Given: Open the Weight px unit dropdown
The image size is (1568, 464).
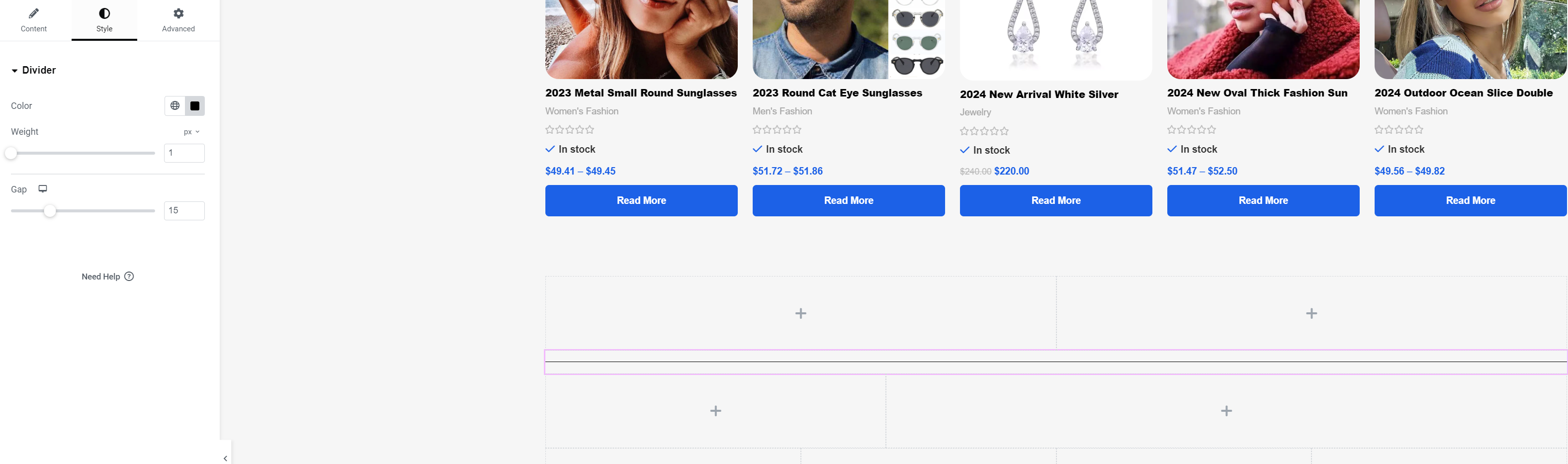Looking at the screenshot, I should [191, 131].
